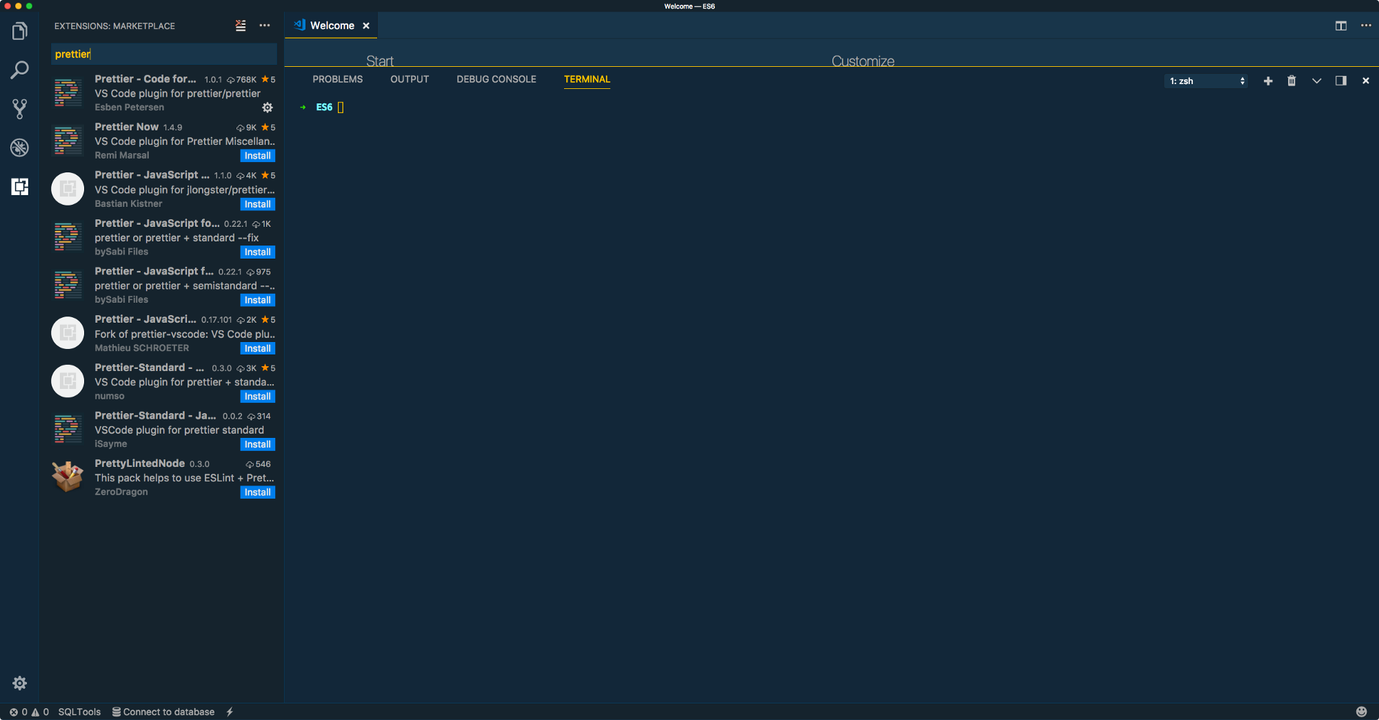This screenshot has width=1379, height=720.
Task: Select the TERMINAL panel tab
Action: coord(587,79)
